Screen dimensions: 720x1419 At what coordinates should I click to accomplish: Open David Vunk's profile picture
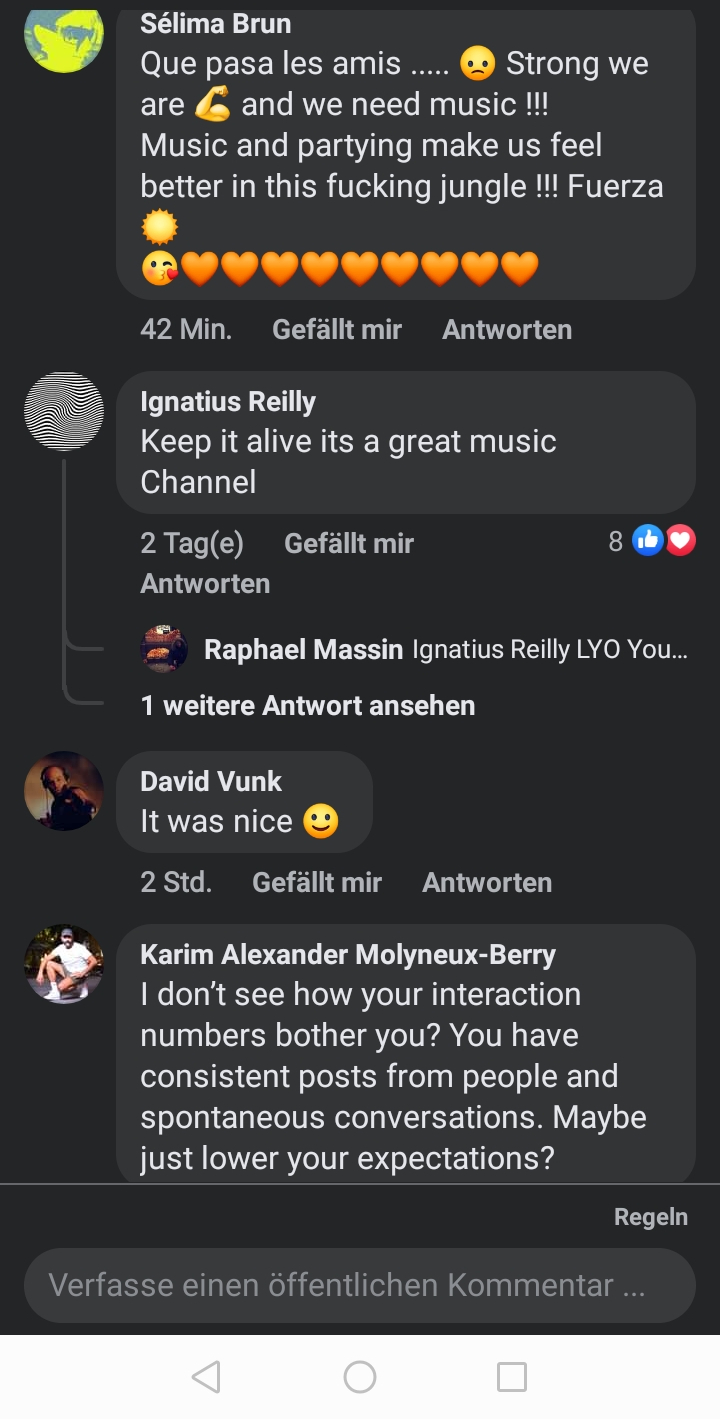click(x=64, y=791)
